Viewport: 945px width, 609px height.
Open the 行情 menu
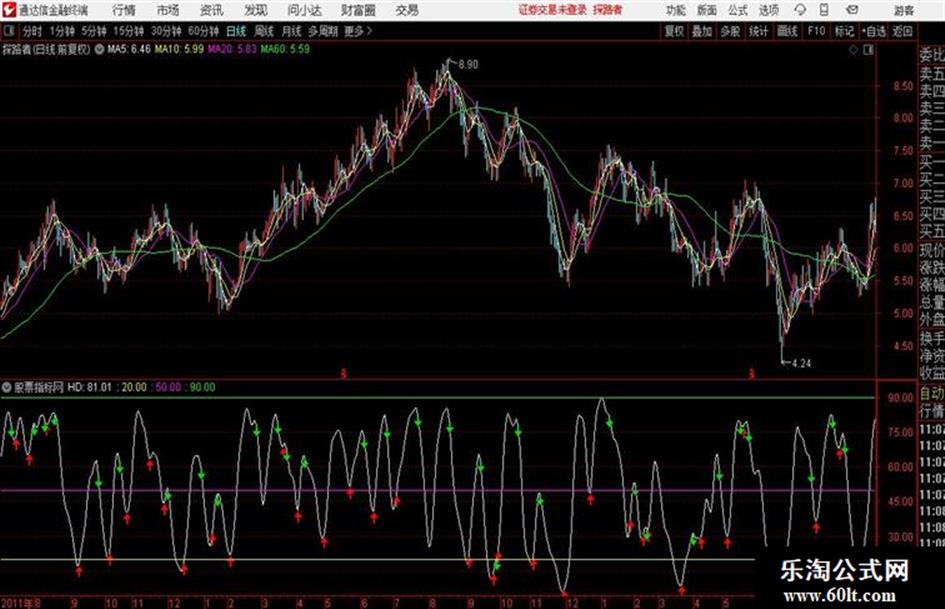coord(124,10)
